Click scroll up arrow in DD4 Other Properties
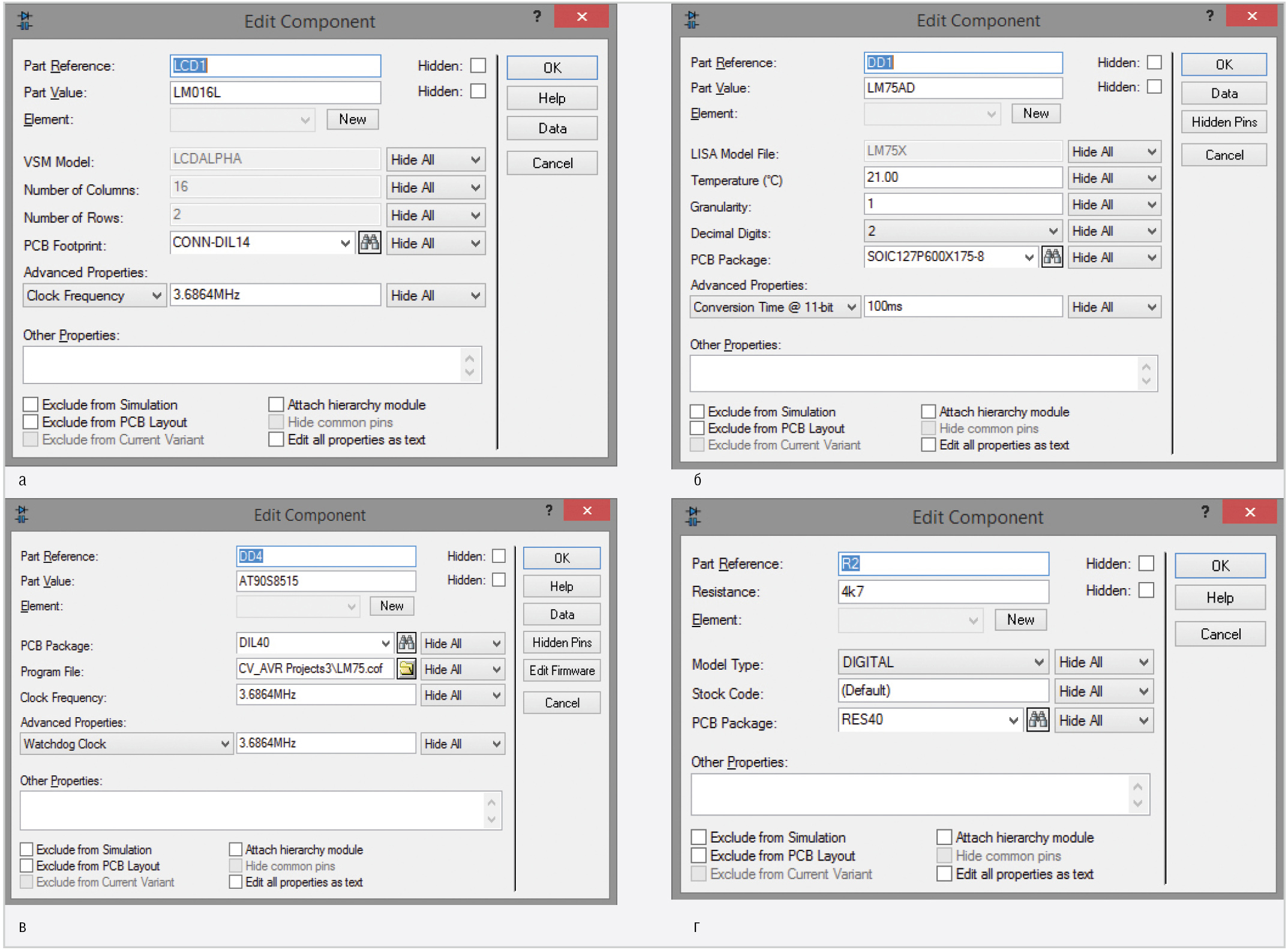Image resolution: width=1288 pixels, height=950 pixels. tap(491, 803)
